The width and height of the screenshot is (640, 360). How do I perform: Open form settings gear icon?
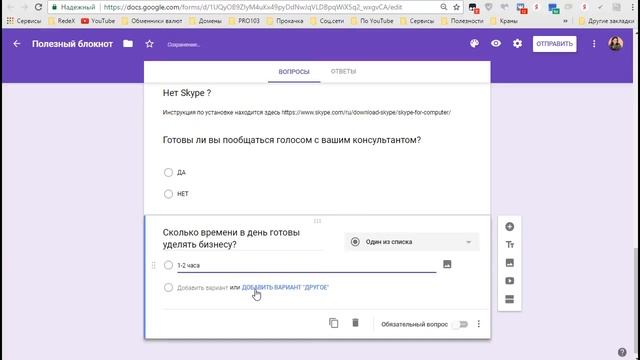[517, 43]
